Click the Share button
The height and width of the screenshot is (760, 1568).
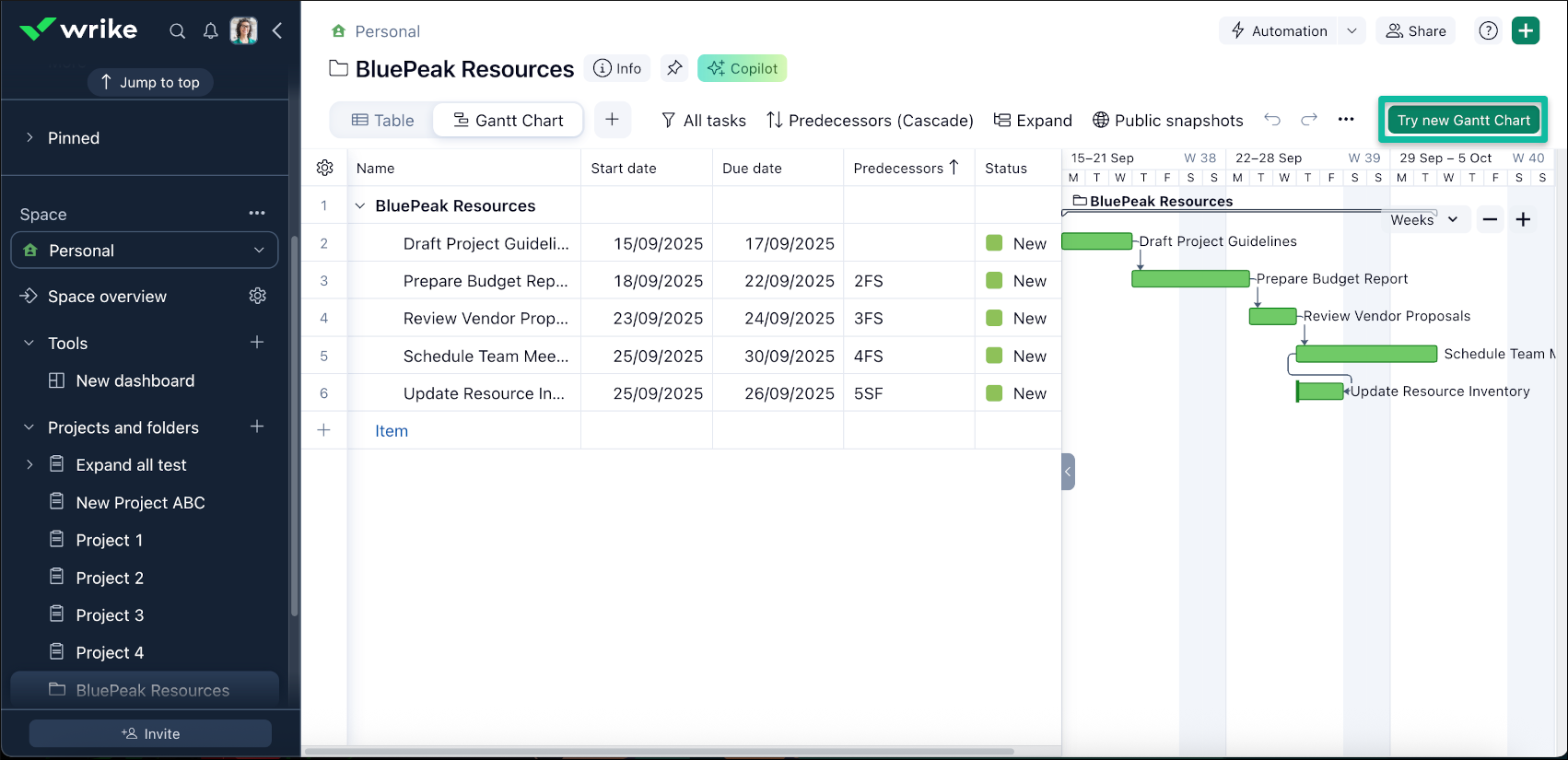click(x=1416, y=31)
